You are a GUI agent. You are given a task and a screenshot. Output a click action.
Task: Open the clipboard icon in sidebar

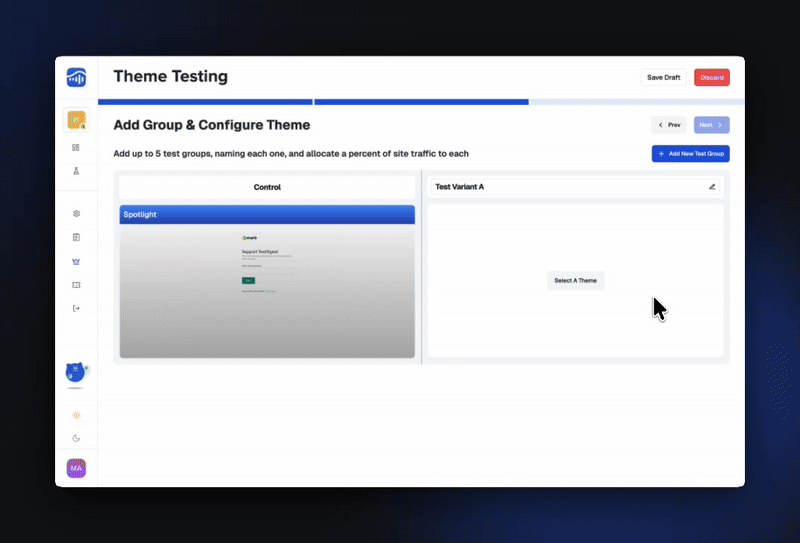[76, 237]
